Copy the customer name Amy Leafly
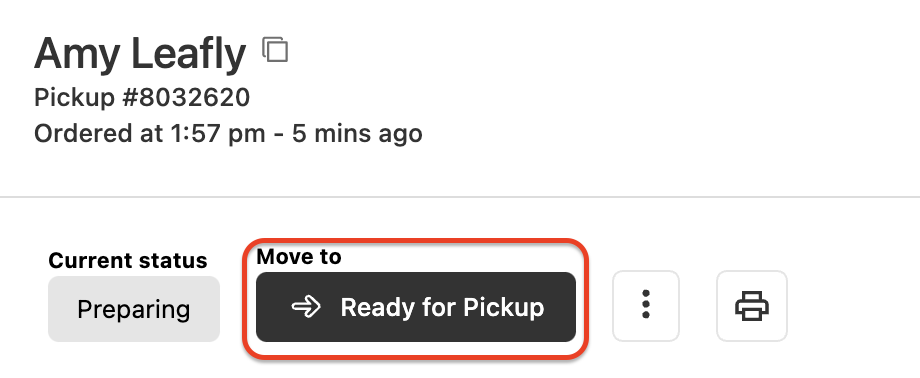The width and height of the screenshot is (920, 378). 275,50
